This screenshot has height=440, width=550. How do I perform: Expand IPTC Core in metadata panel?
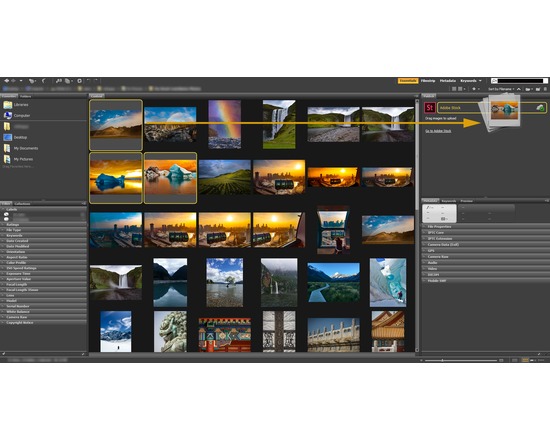tap(485, 233)
